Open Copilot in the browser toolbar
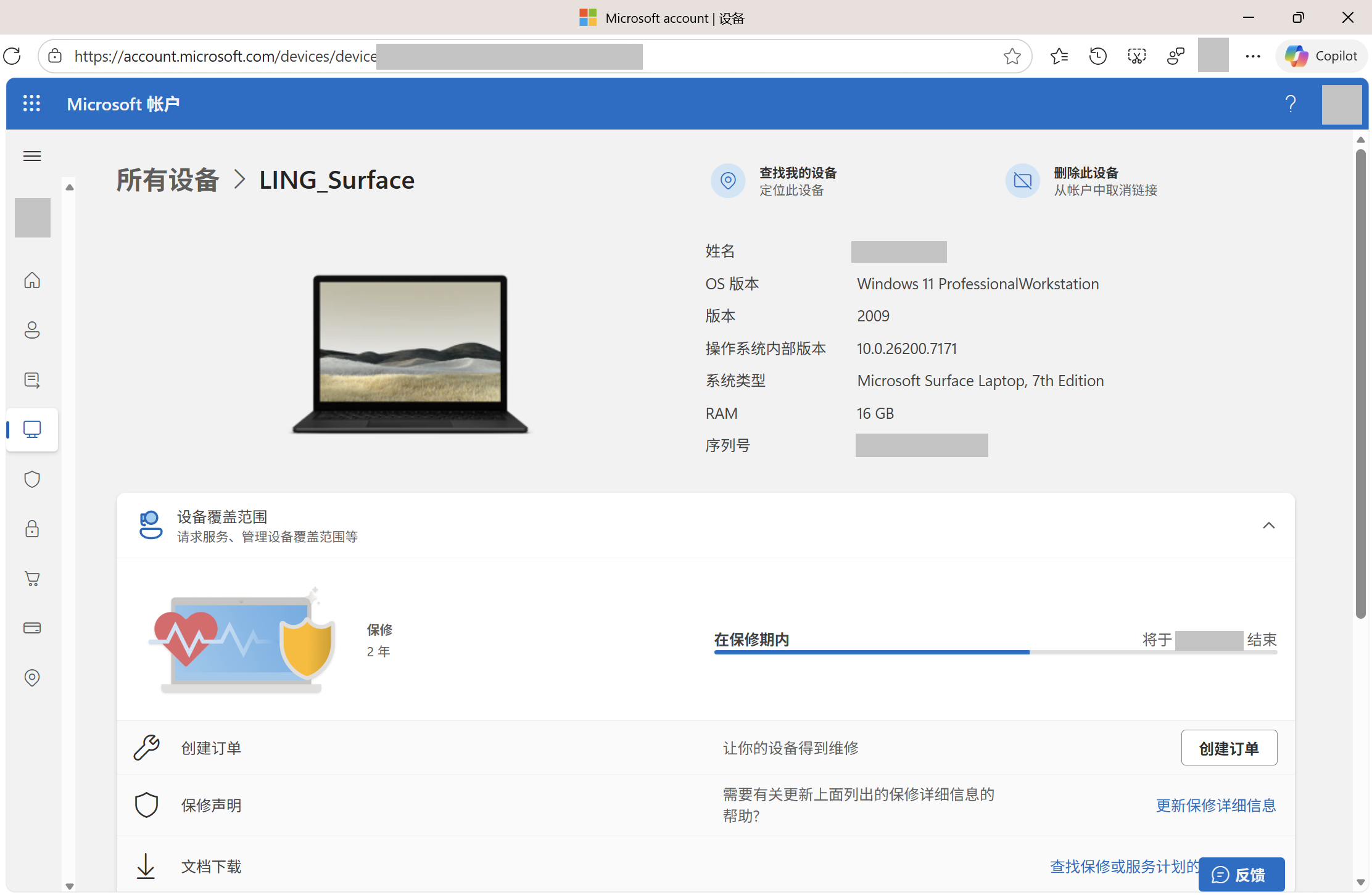1372x895 pixels. point(1321,56)
